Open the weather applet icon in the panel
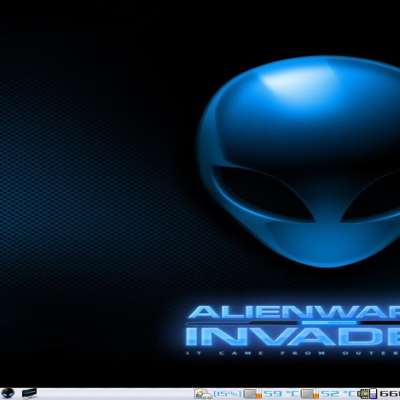Viewport: 400px width, 400px height. 203,394
